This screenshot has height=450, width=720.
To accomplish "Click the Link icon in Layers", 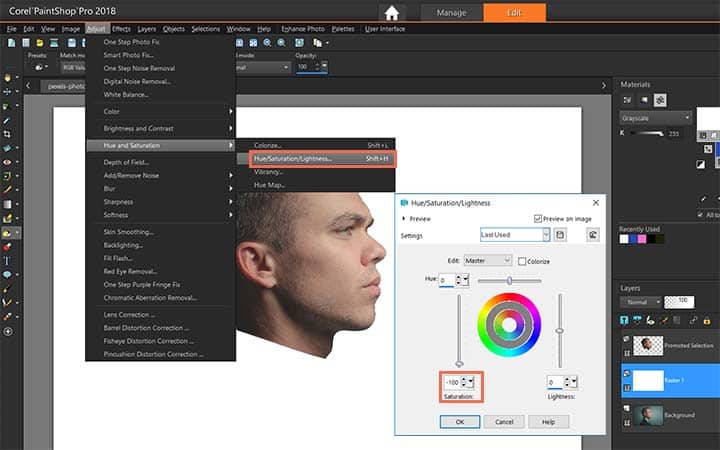I will (693, 320).
